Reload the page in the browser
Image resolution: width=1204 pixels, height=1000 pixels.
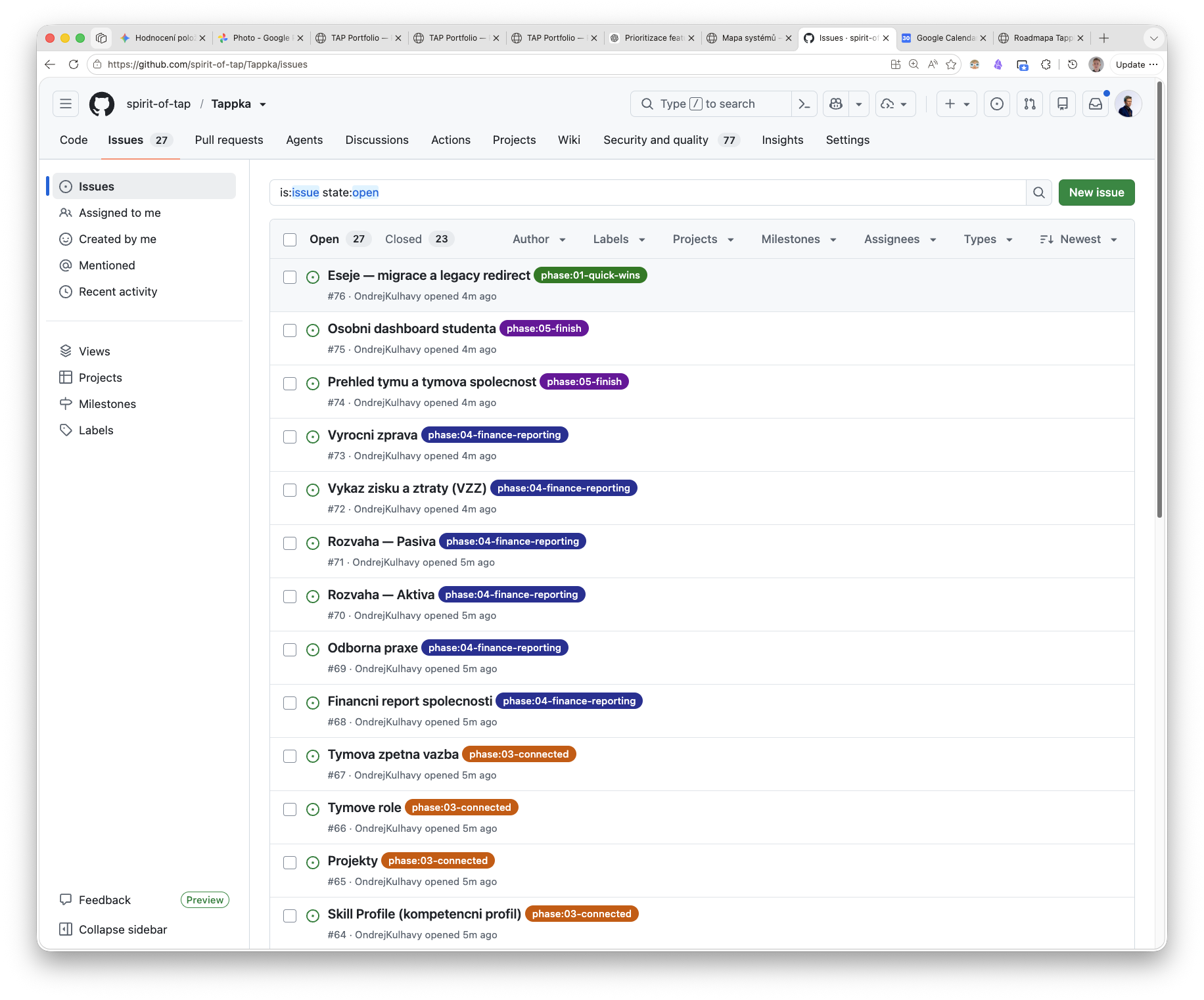[x=74, y=64]
